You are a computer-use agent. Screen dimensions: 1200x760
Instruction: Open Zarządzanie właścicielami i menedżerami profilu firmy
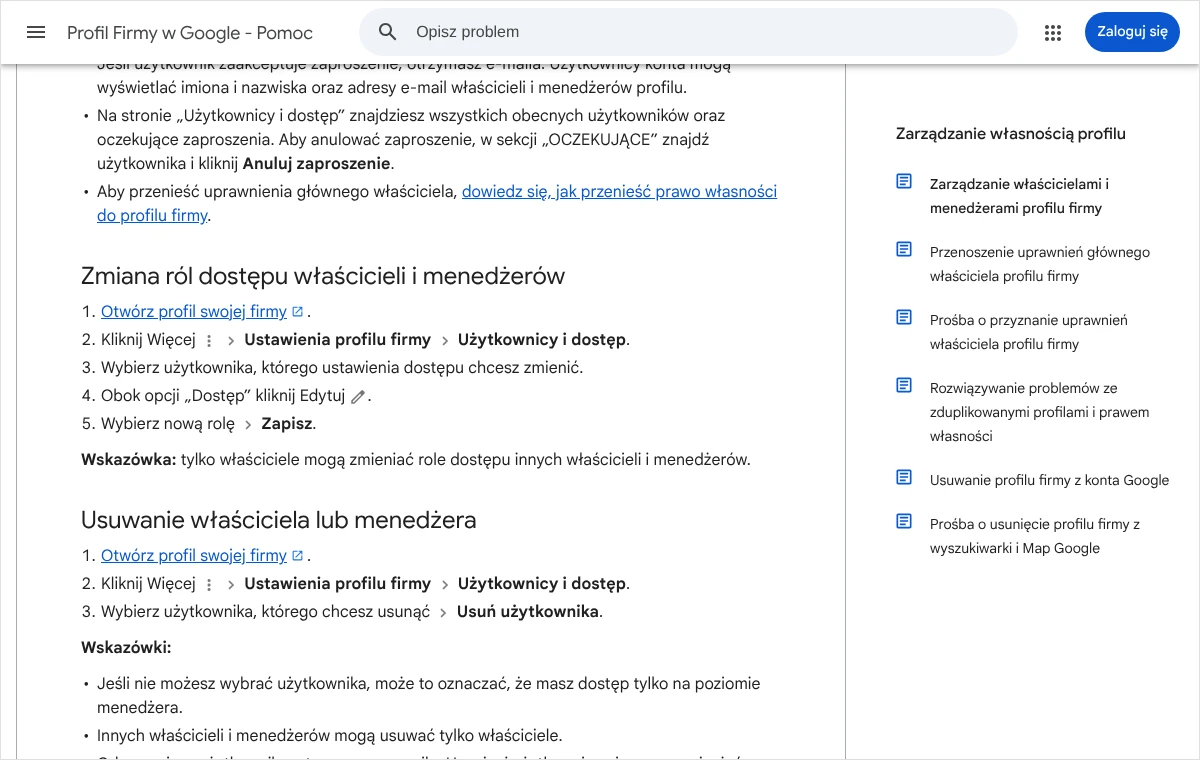pos(1019,196)
